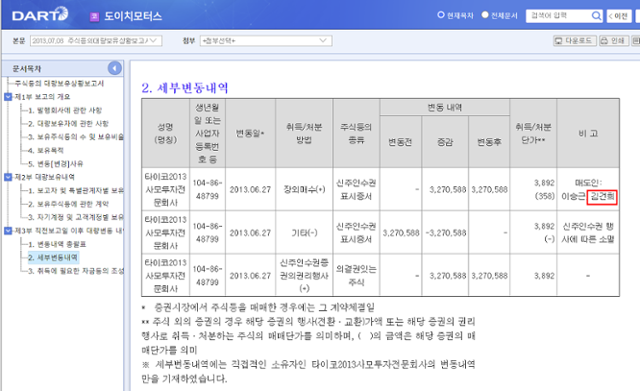Click the 취득/처분 방법 column header

pos(304,133)
